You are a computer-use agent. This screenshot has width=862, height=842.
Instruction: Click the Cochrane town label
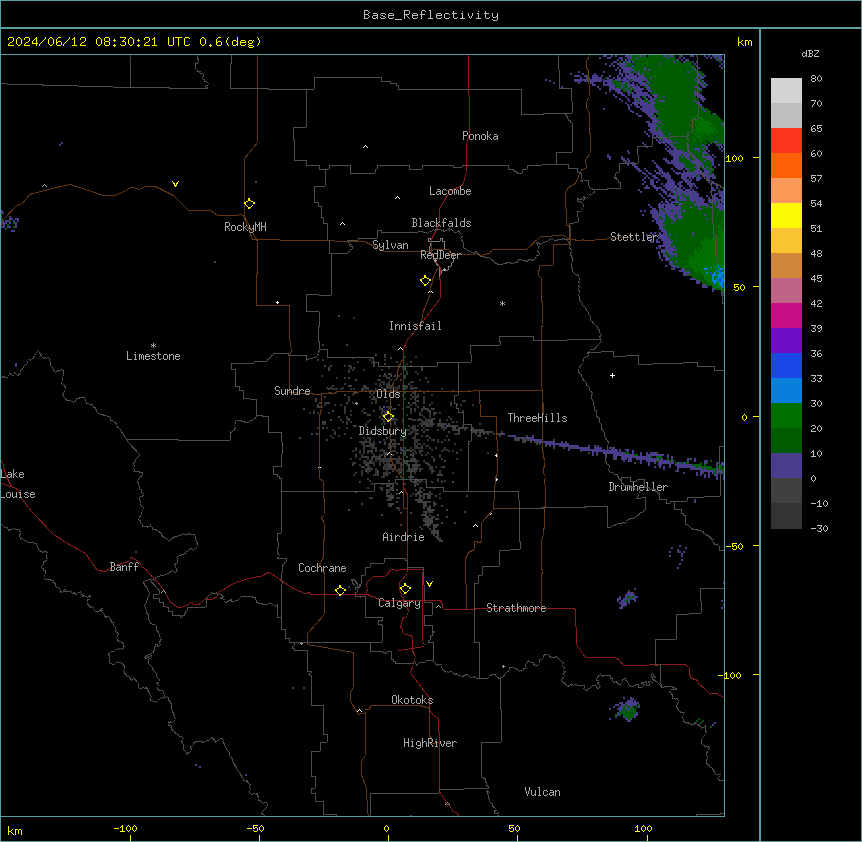[322, 568]
